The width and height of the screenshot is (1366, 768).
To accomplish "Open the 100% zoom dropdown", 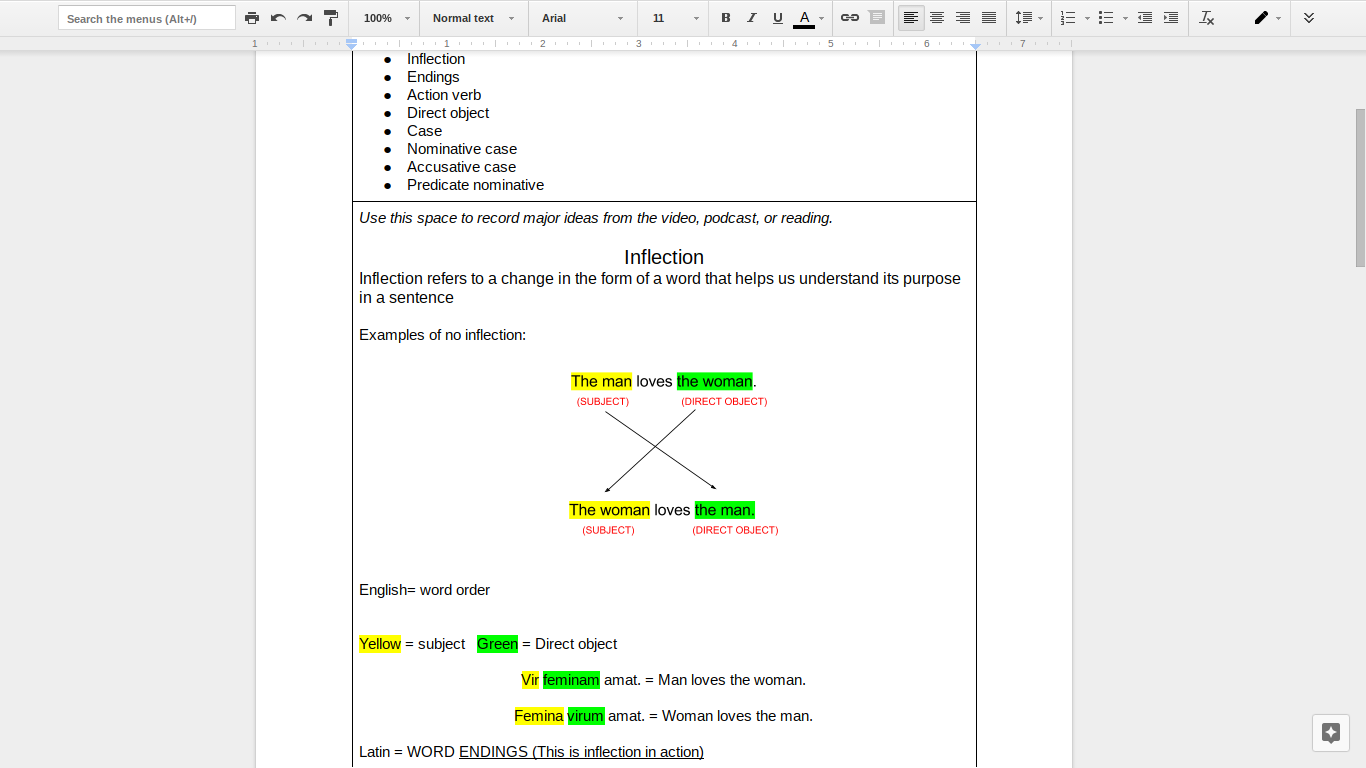I will coord(387,18).
